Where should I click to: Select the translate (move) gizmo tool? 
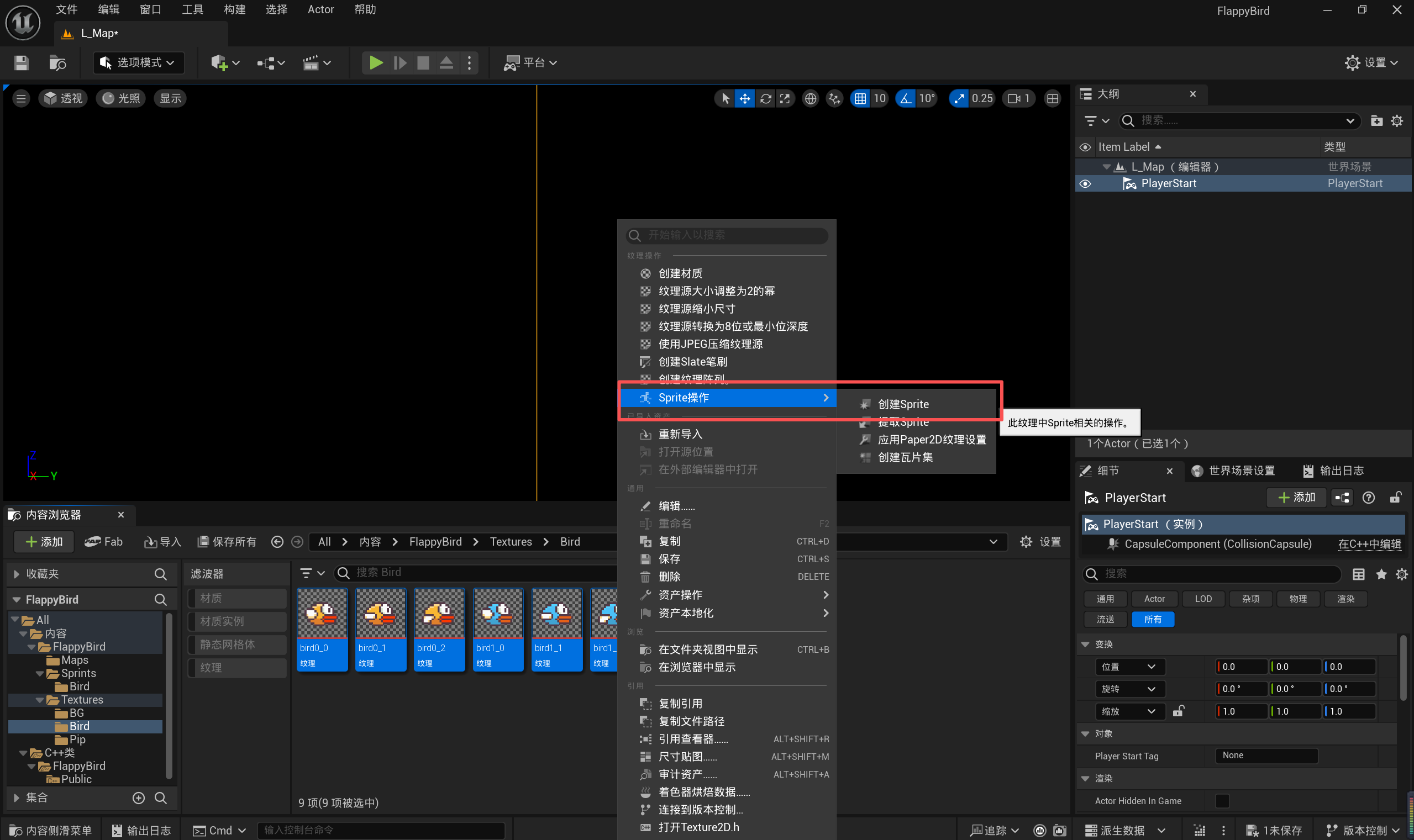pyautogui.click(x=745, y=98)
